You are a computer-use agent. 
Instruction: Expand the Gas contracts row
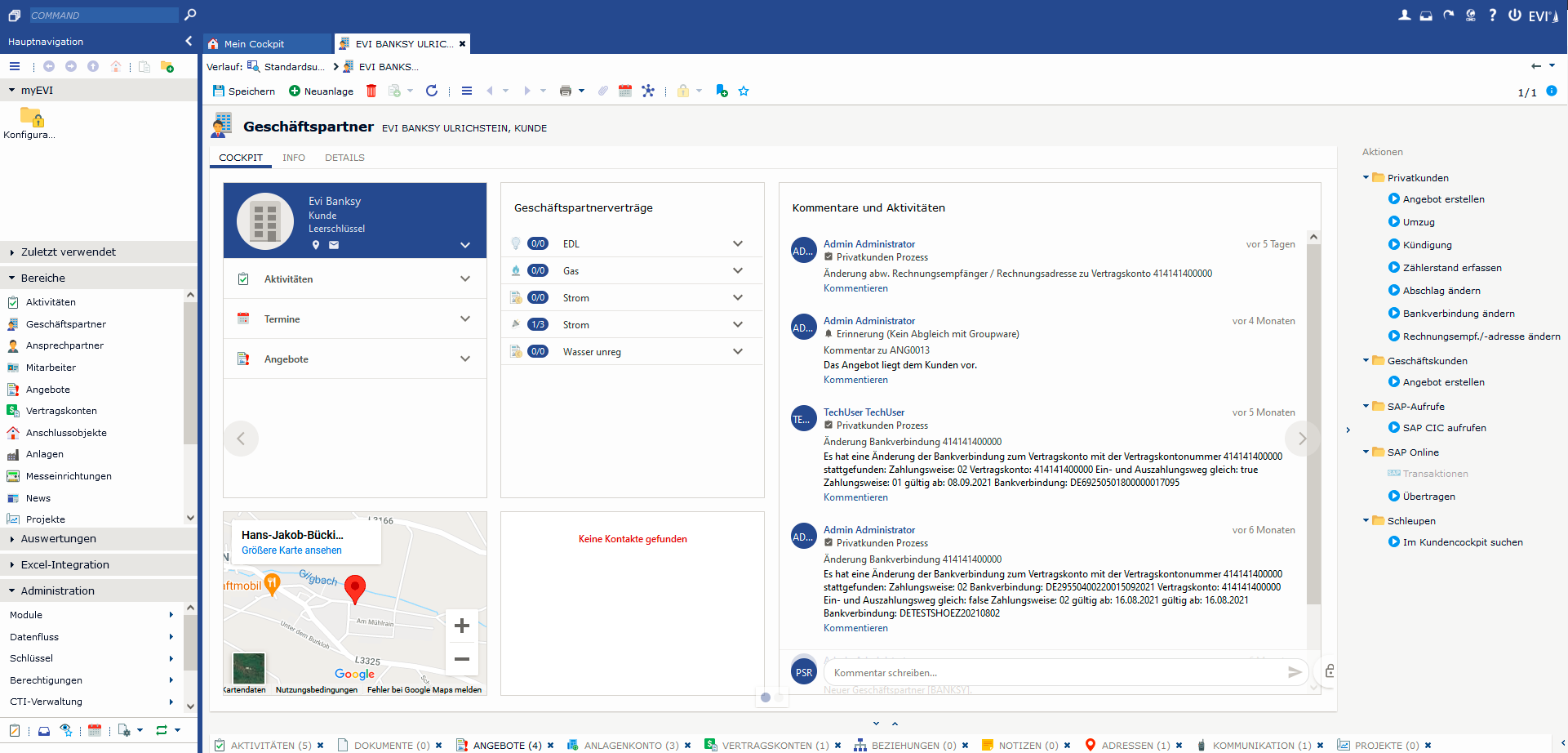738,270
